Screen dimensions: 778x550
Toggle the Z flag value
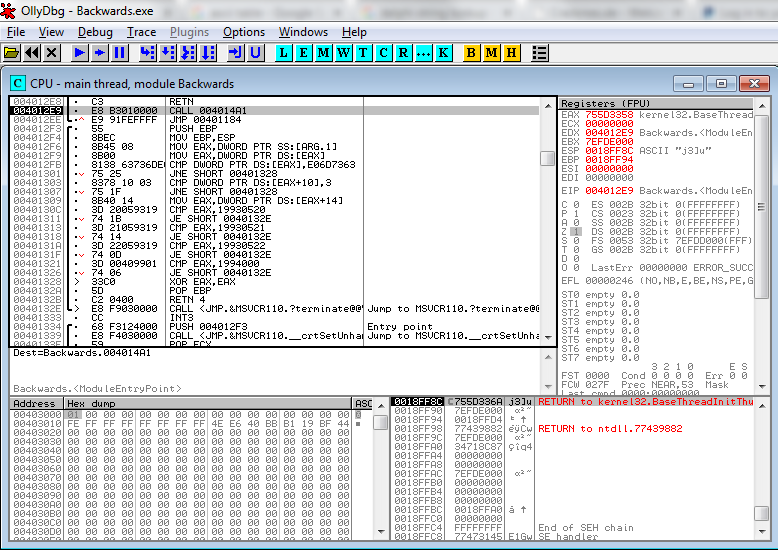(576, 232)
